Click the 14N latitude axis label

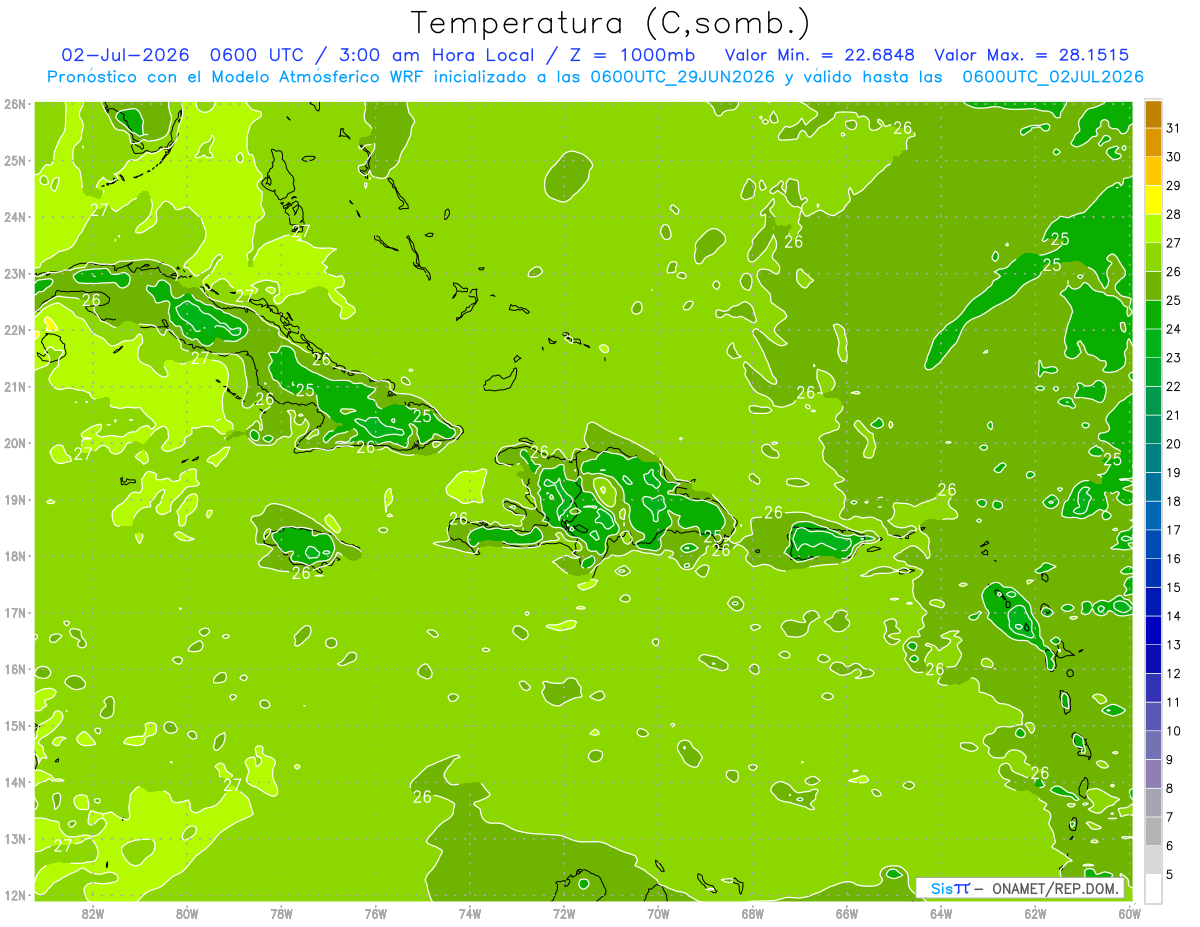pyautogui.click(x=15, y=782)
